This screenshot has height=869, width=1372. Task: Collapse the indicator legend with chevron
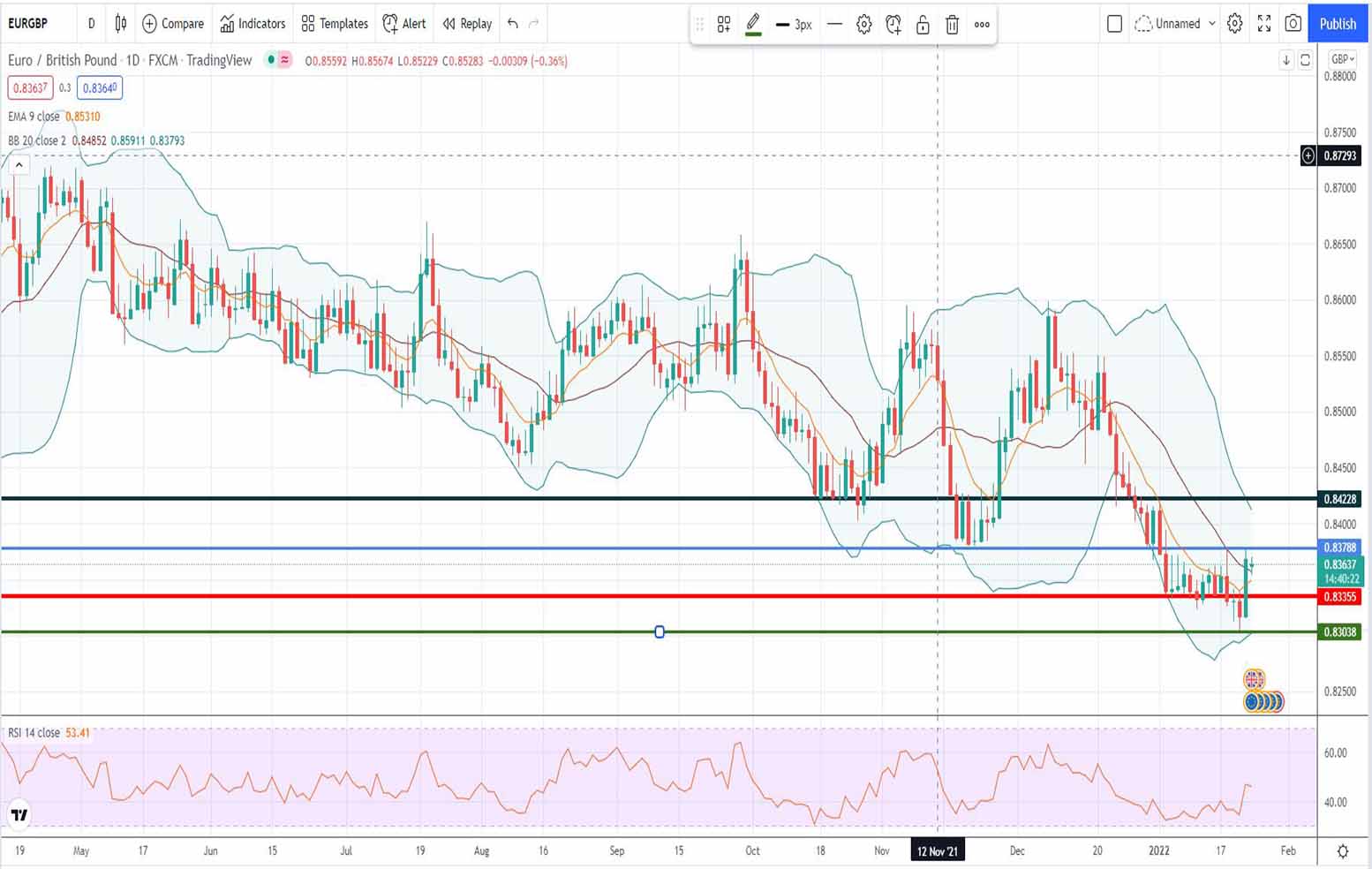click(x=19, y=164)
